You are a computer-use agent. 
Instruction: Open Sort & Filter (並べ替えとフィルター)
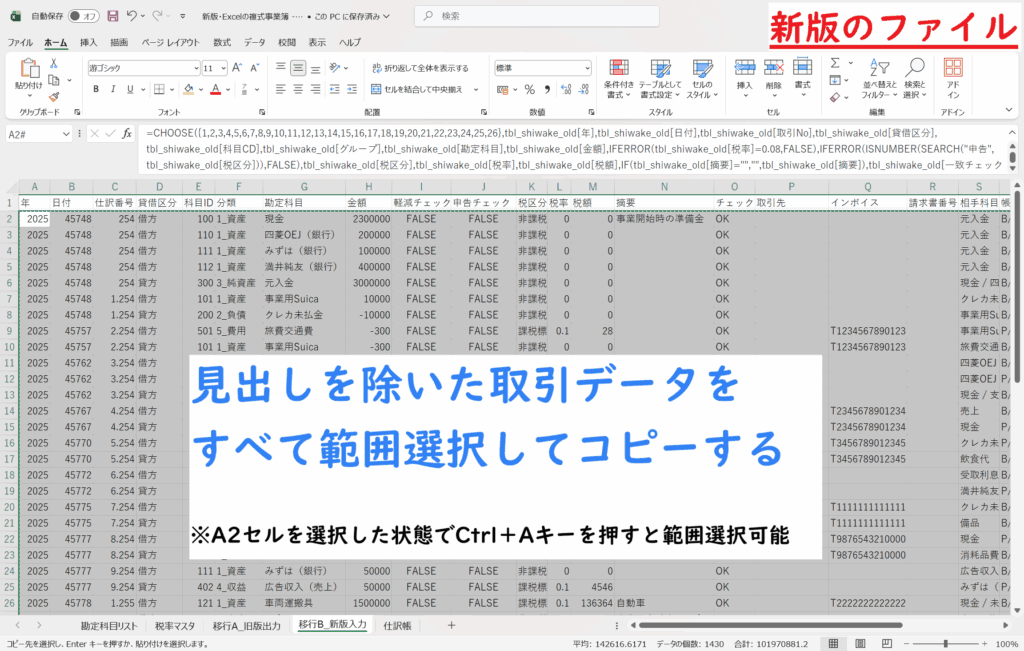click(880, 78)
